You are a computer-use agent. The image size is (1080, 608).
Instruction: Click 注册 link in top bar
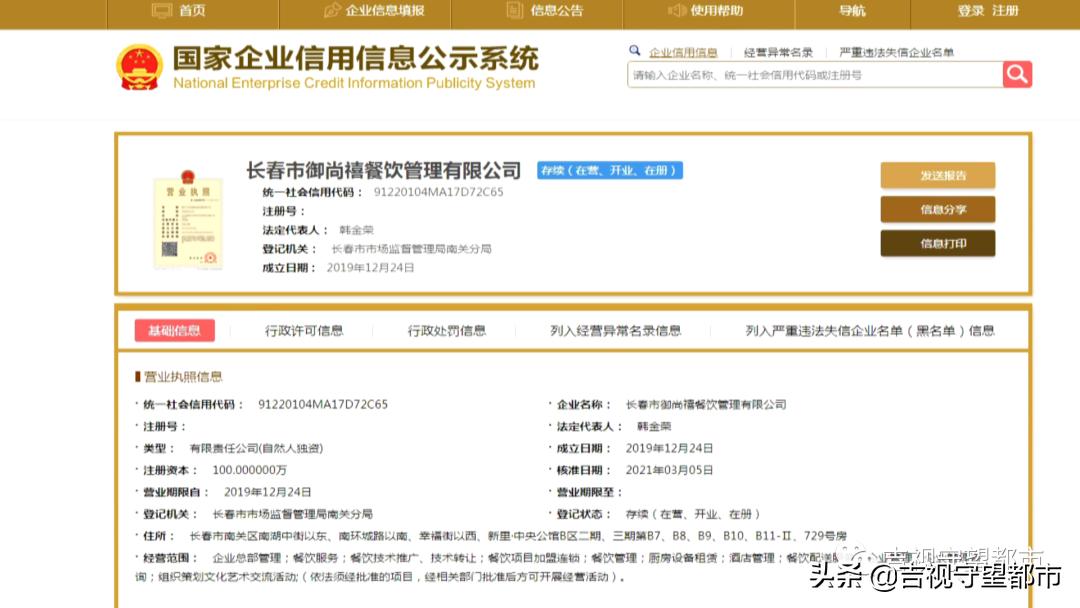coord(1005,10)
